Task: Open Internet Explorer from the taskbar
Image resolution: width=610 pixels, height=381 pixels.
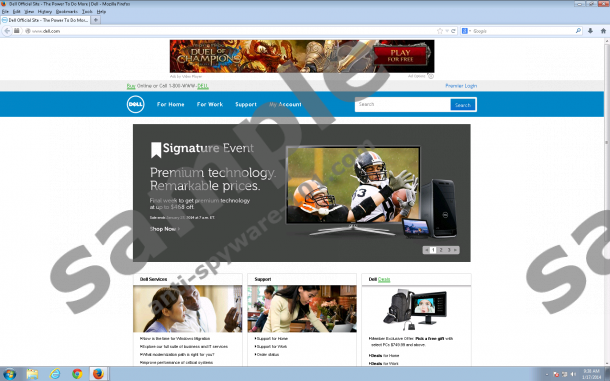Action: click(x=55, y=374)
